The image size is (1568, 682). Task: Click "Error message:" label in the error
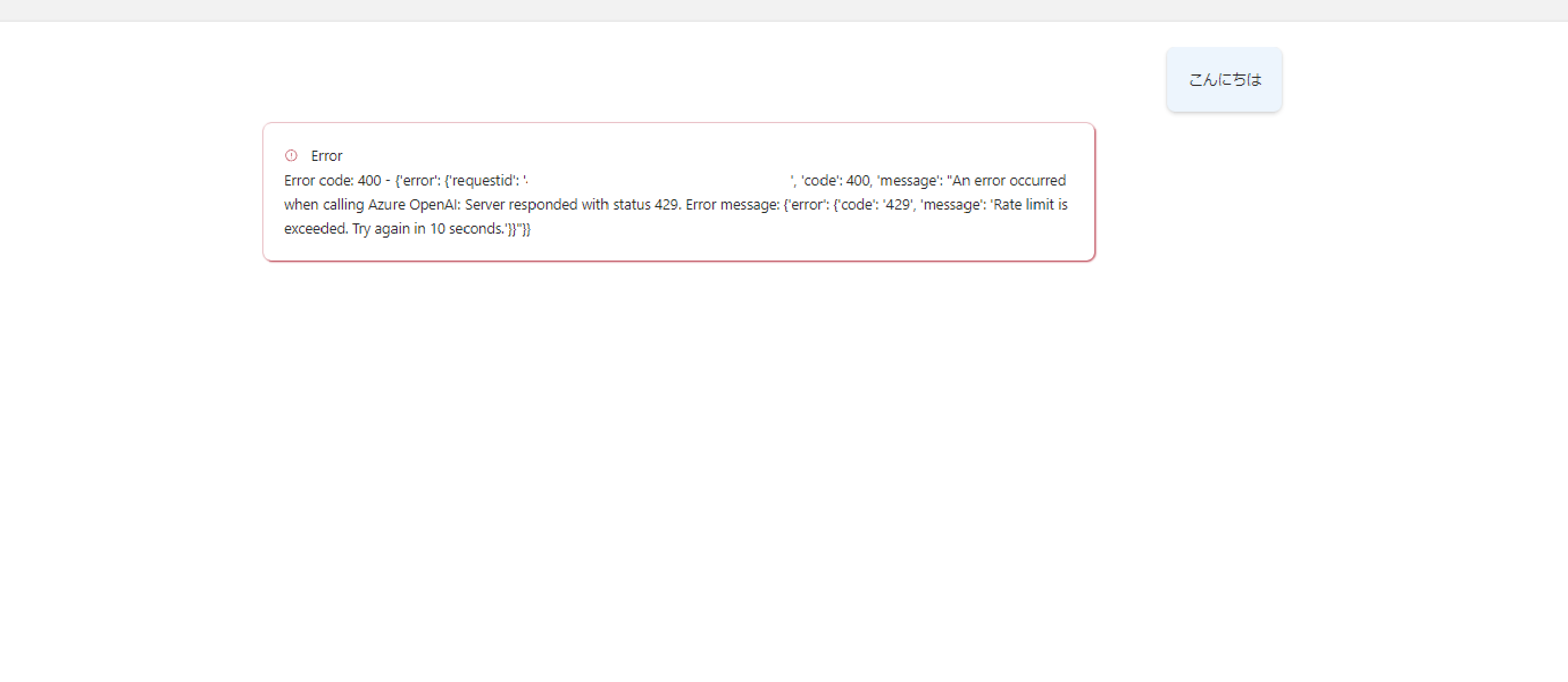click(x=732, y=204)
